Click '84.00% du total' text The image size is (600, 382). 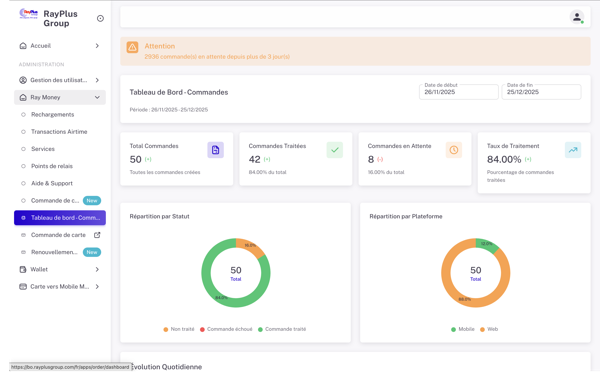tap(267, 172)
